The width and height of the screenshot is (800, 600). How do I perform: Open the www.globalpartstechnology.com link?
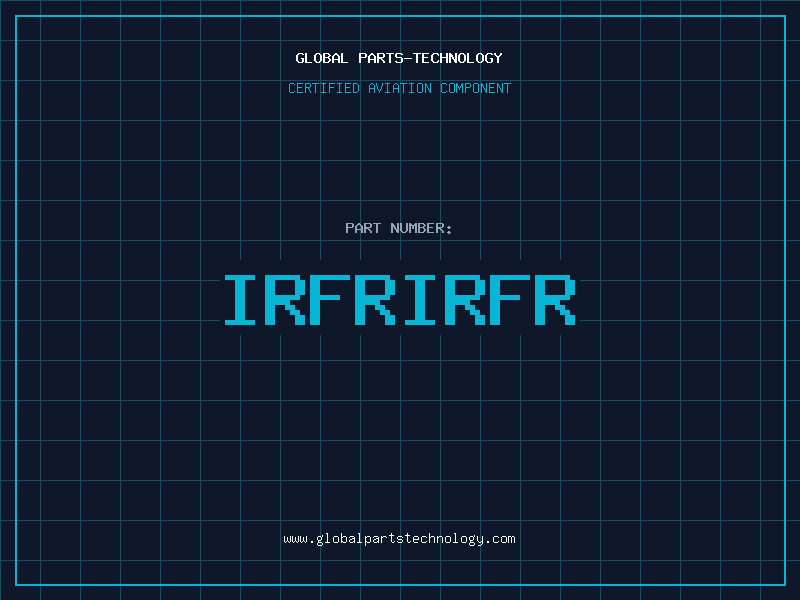[399, 539]
